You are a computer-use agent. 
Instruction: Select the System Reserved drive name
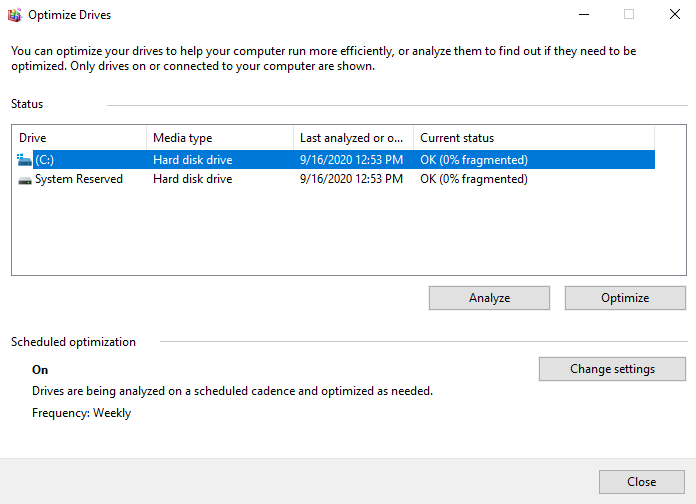(79, 179)
